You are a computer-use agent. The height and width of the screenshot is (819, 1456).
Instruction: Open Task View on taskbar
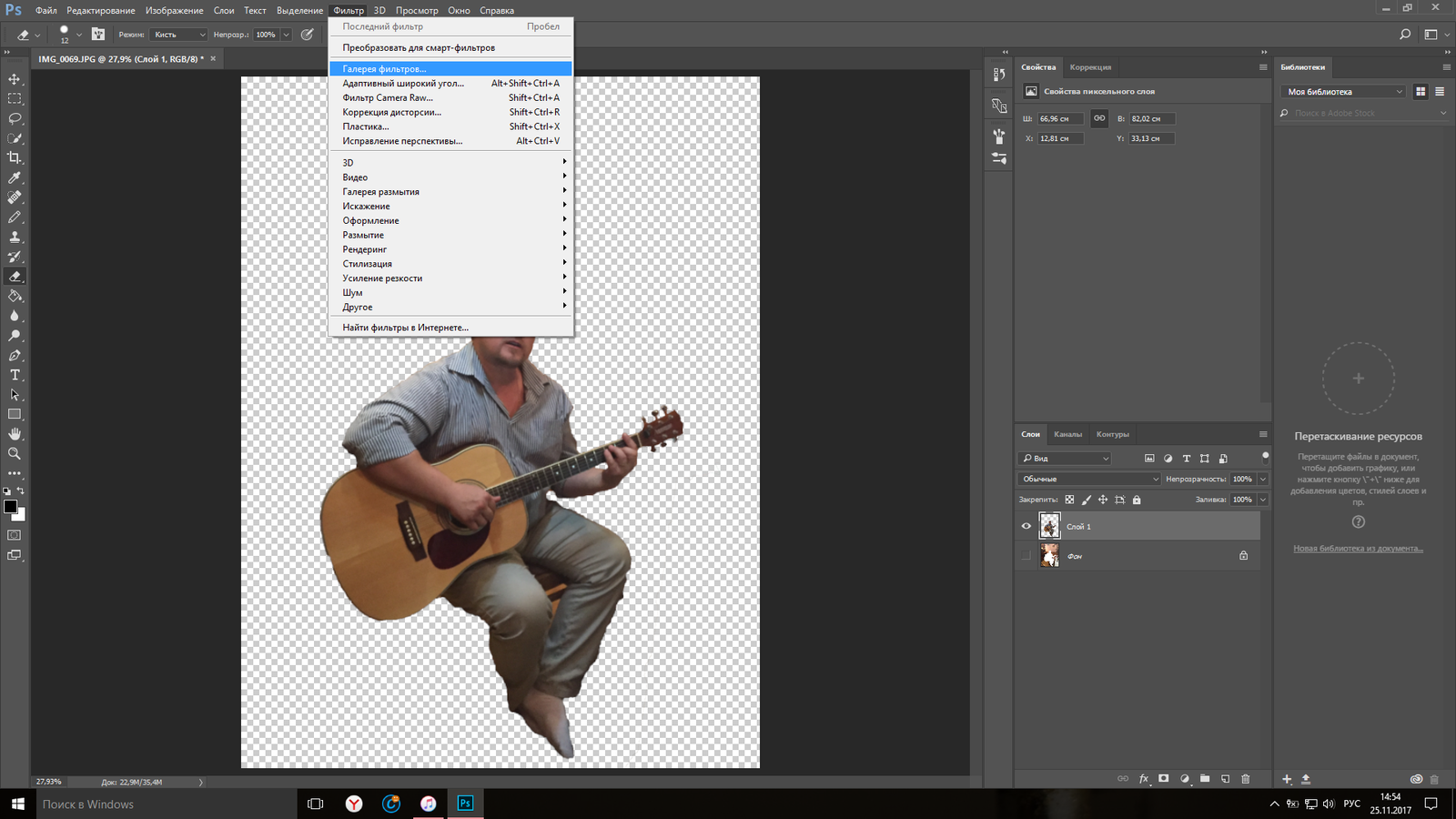316,804
